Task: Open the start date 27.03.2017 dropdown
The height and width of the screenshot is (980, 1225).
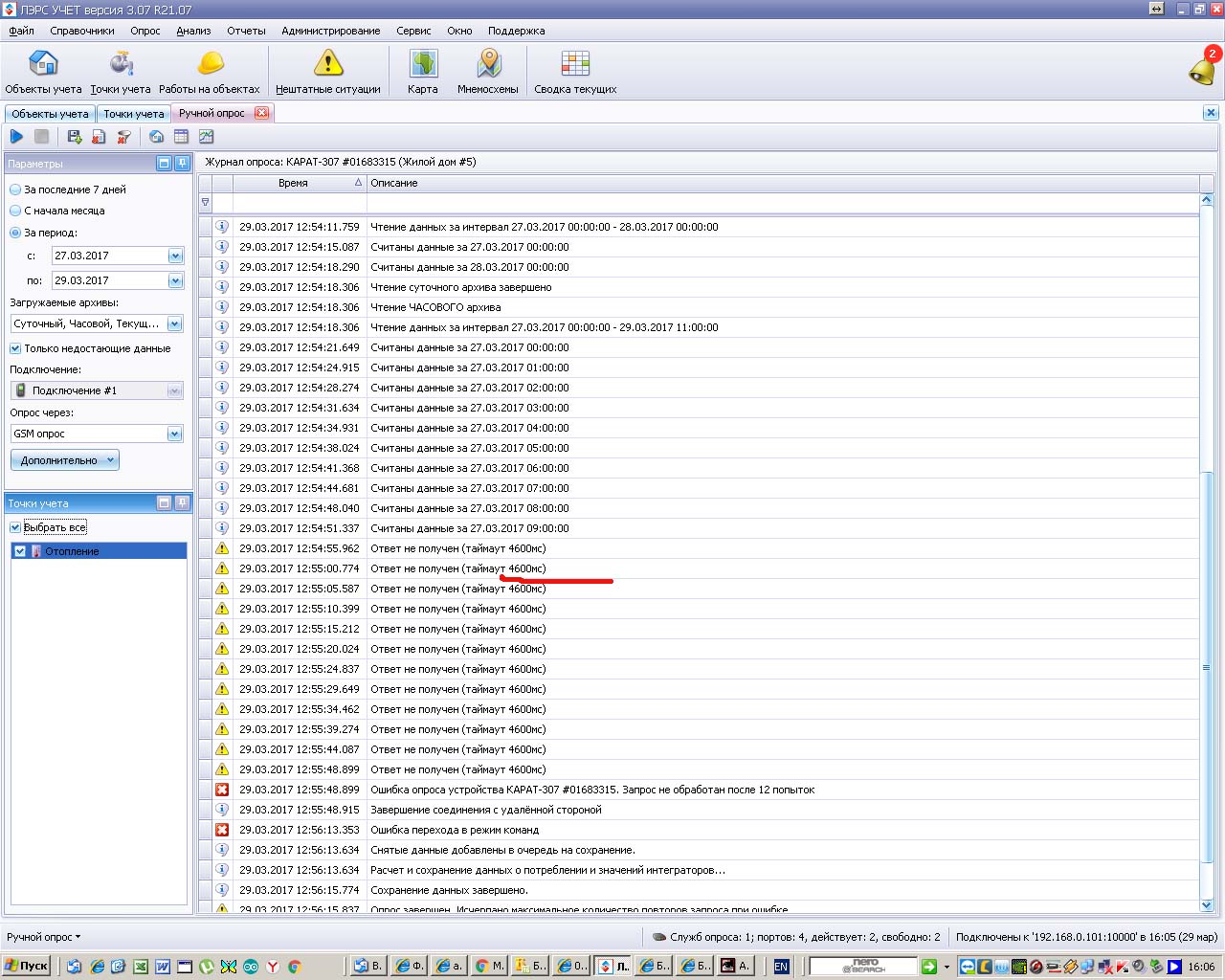Action: coord(175,256)
